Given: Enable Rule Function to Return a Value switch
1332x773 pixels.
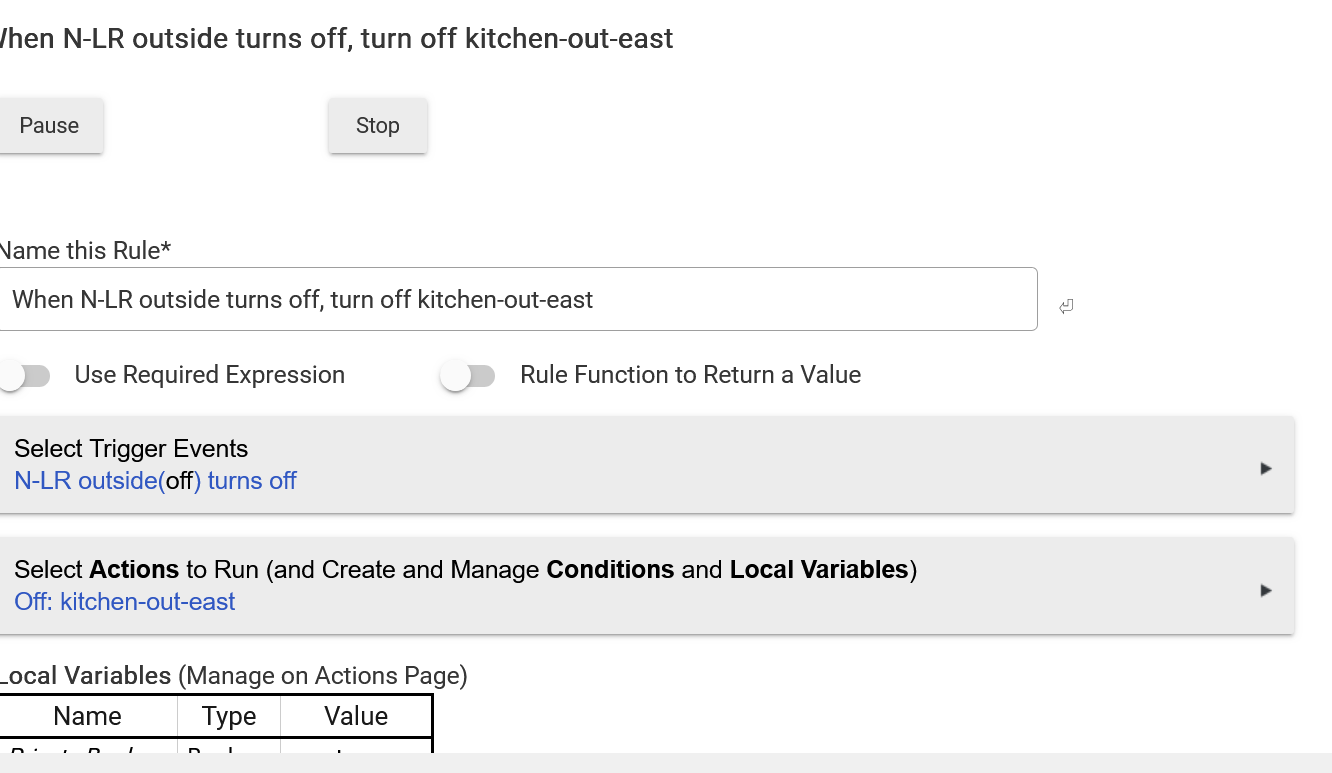Looking at the screenshot, I should click(x=468, y=376).
